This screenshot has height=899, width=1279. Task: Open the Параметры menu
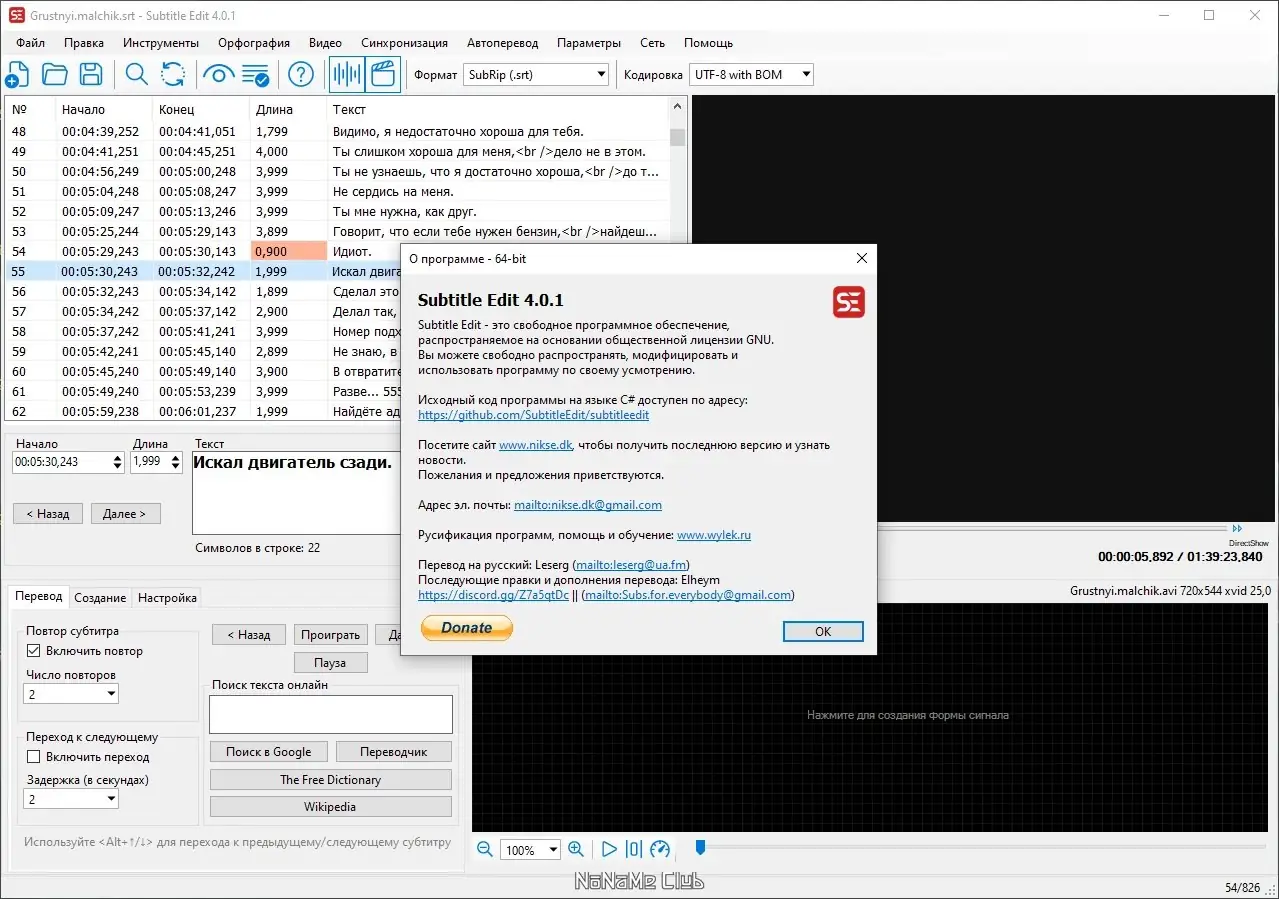point(589,43)
